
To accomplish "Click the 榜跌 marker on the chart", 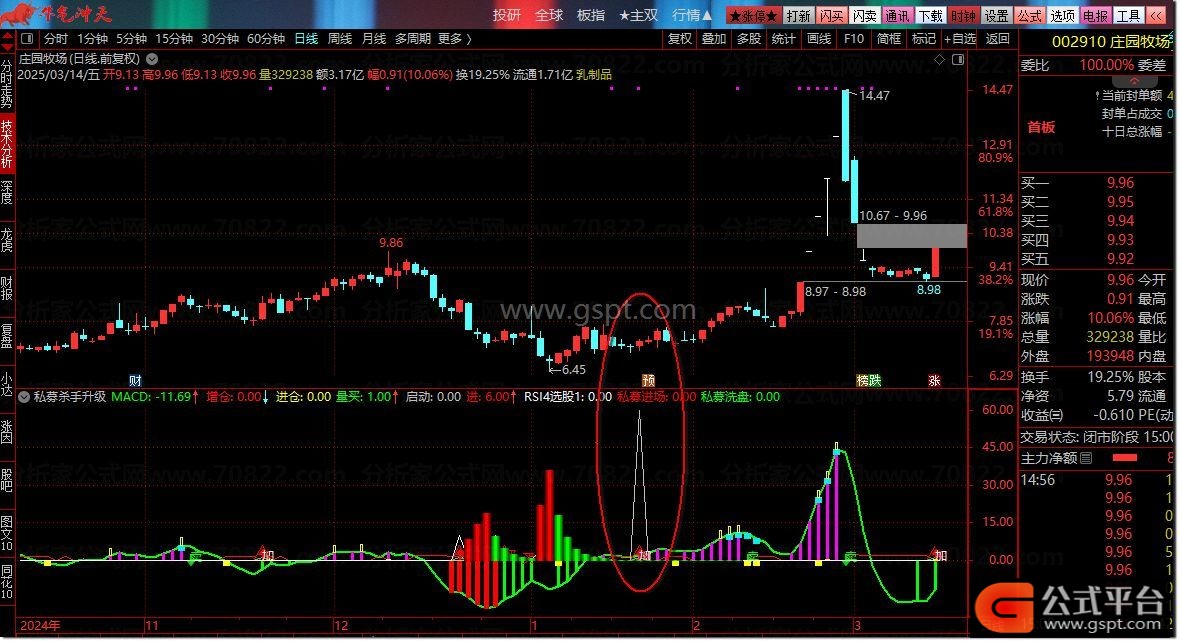I will click(868, 381).
